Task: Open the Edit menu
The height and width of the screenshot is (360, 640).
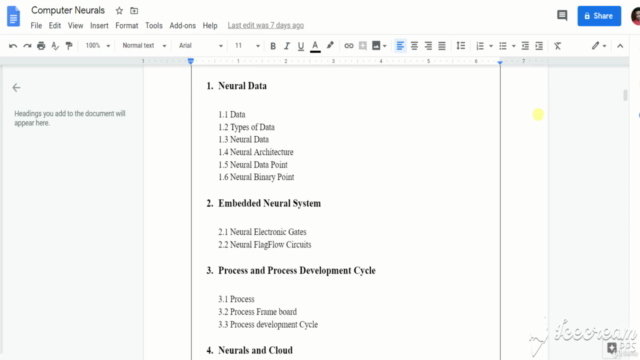Action: (x=55, y=25)
